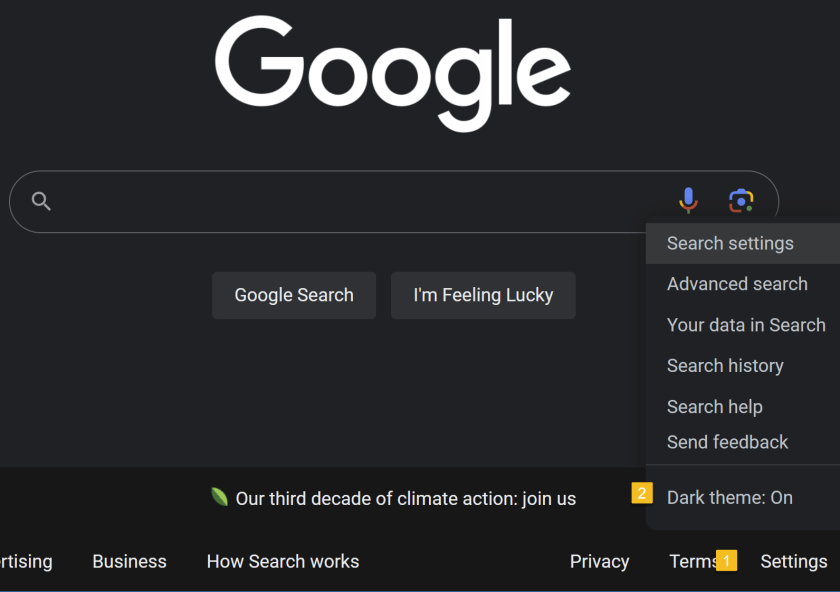Click the green leaf climate icon
The width and height of the screenshot is (840, 592).
(x=222, y=498)
